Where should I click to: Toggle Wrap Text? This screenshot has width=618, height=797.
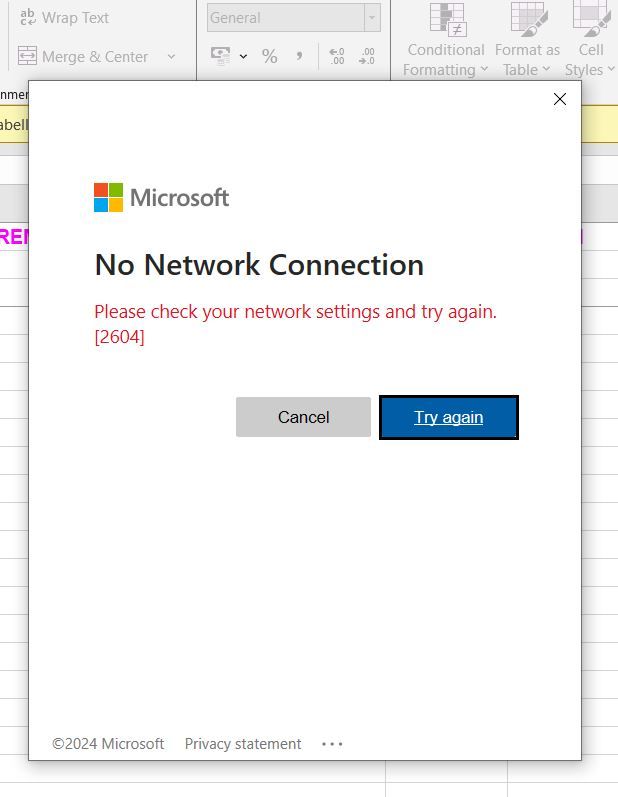pyautogui.click(x=65, y=18)
